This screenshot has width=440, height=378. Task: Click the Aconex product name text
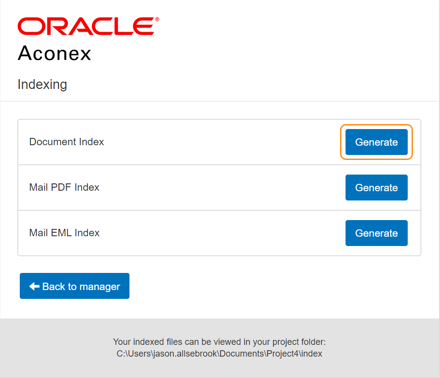54,53
